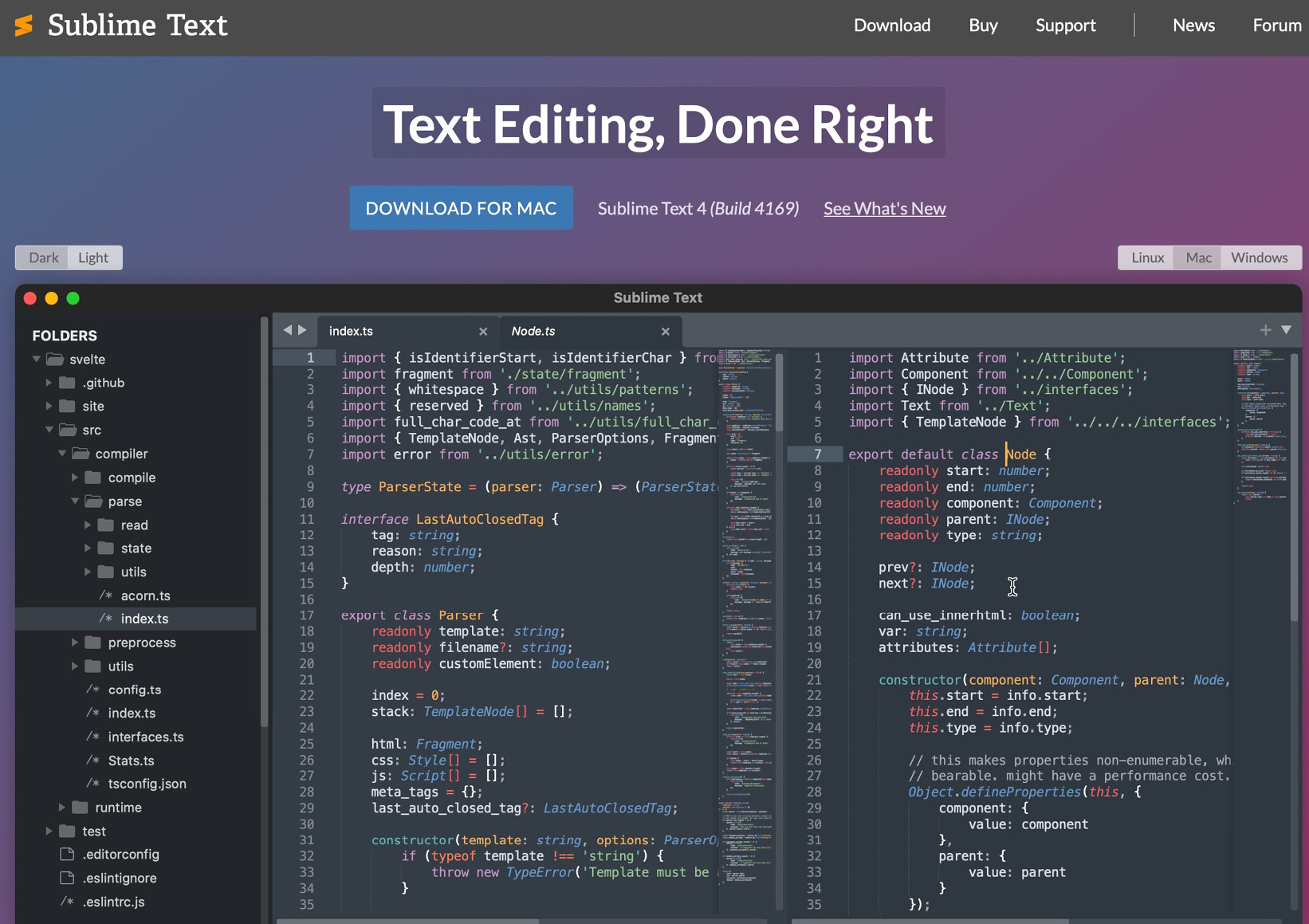Click the Stats.ts file type icon
The width and height of the screenshot is (1309, 924).
93,761
